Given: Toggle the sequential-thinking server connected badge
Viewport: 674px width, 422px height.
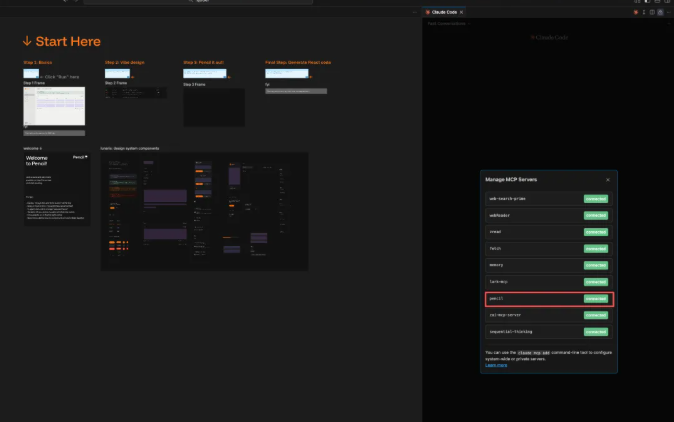Looking at the screenshot, I should pos(596,331).
